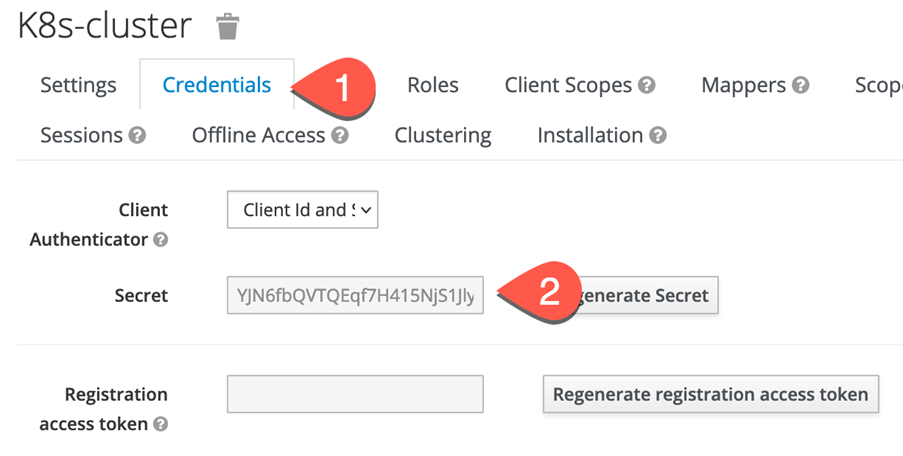Image resolution: width=903 pixels, height=456 pixels.
Task: Go to the Clustering tab
Action: 442,135
